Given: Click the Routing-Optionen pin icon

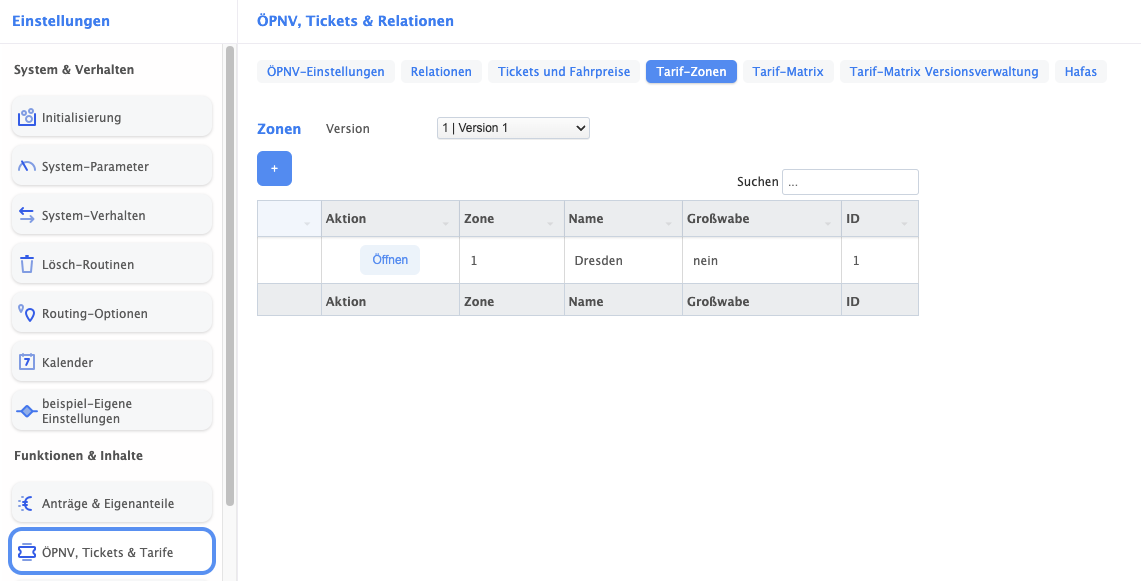Looking at the screenshot, I should point(27,313).
